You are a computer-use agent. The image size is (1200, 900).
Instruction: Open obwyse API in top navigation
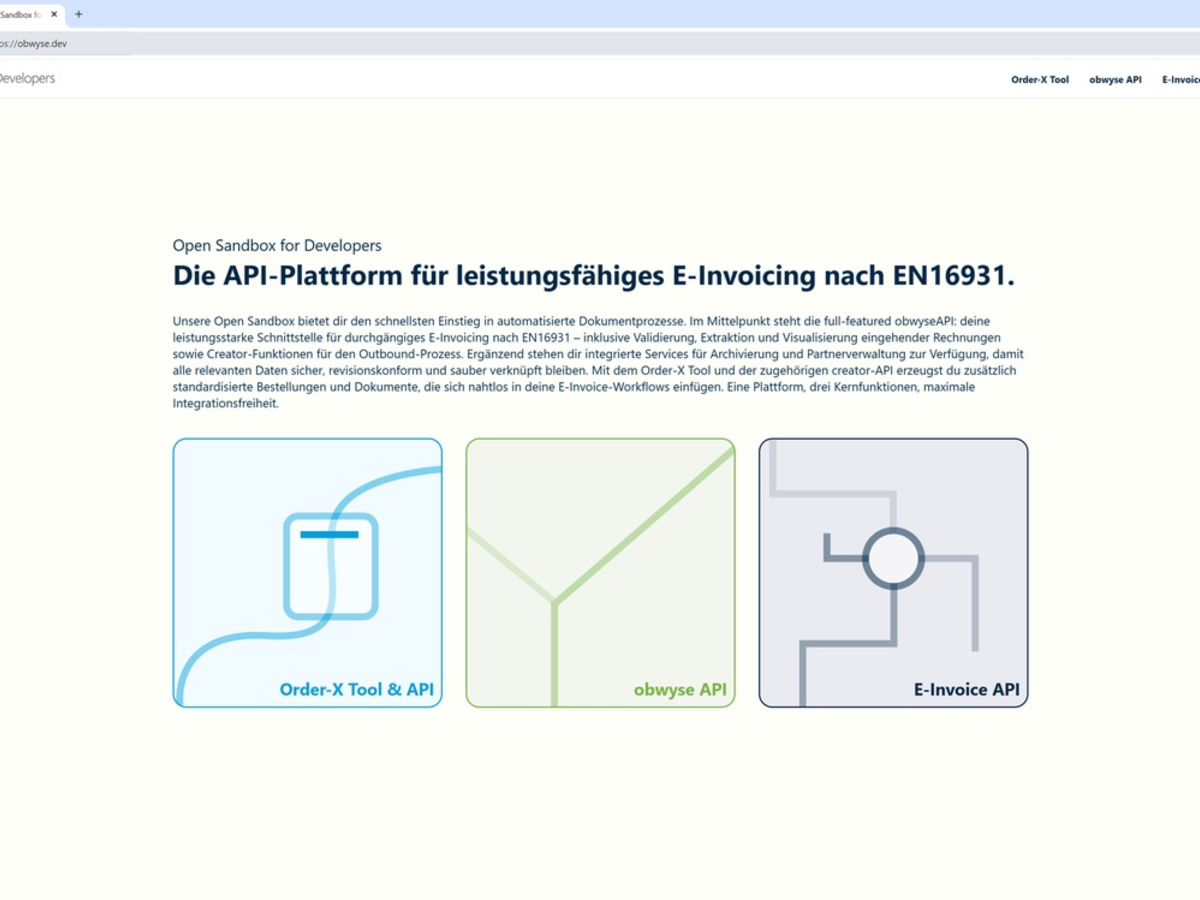pos(1115,79)
